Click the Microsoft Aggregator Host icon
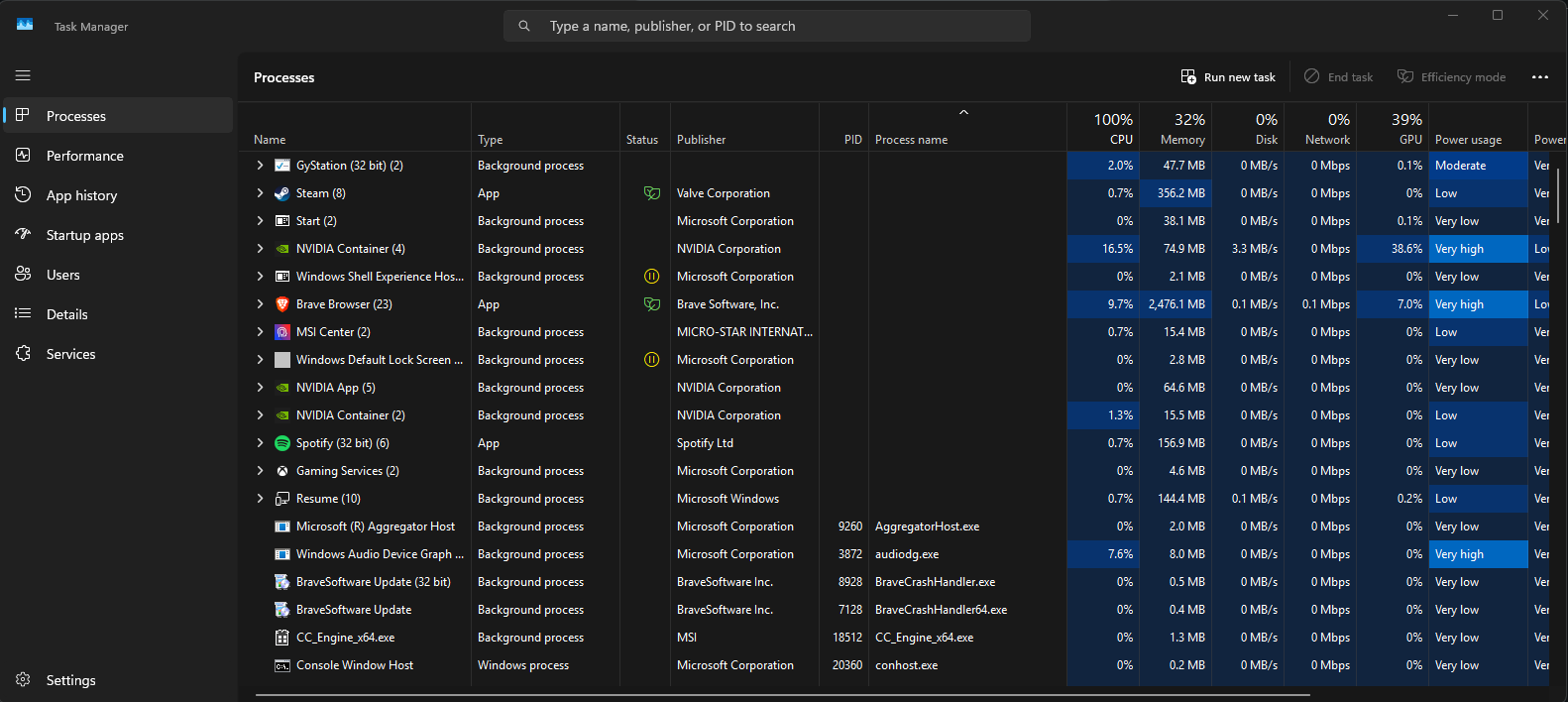 (282, 526)
